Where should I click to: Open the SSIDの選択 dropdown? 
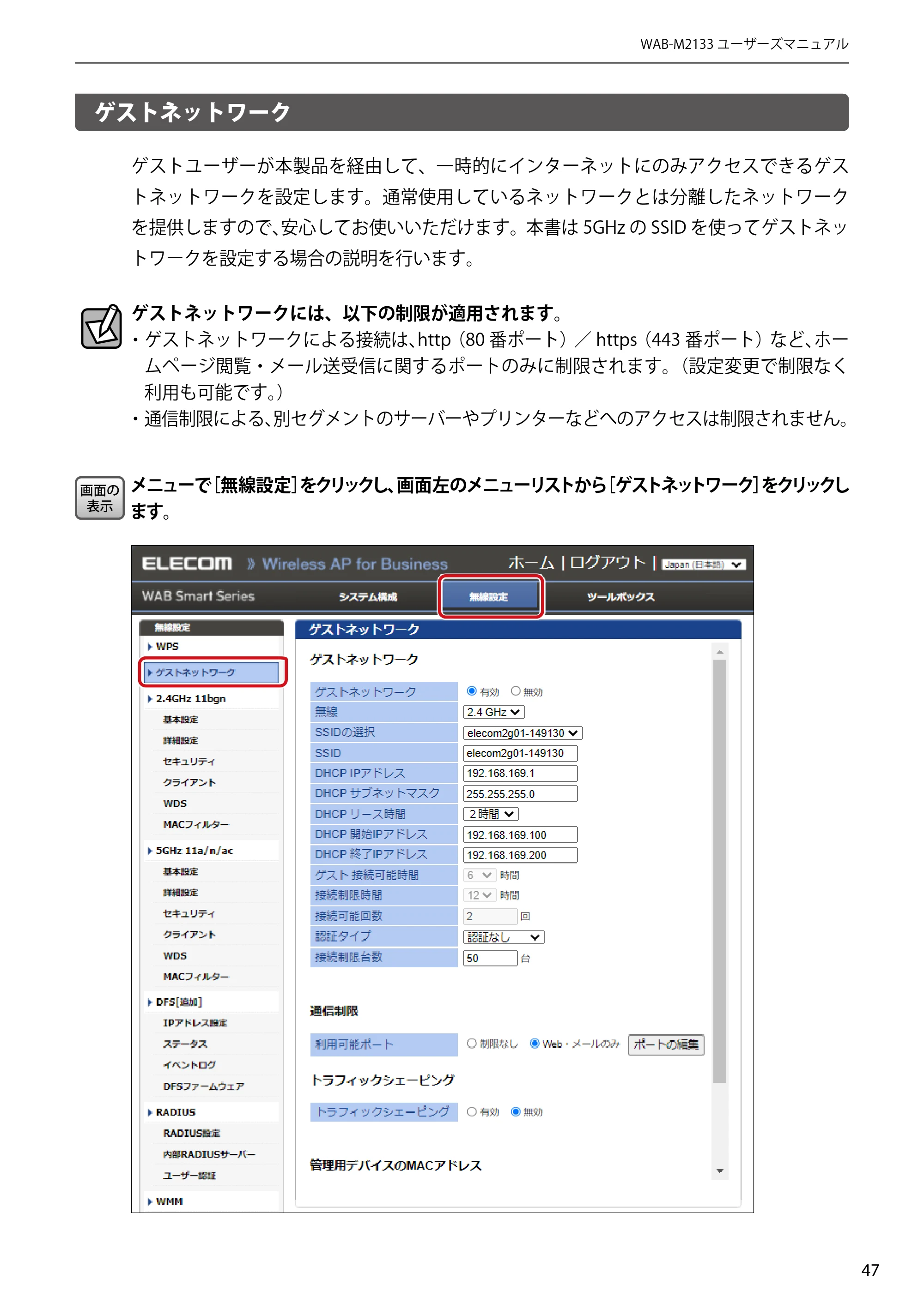tap(522, 733)
